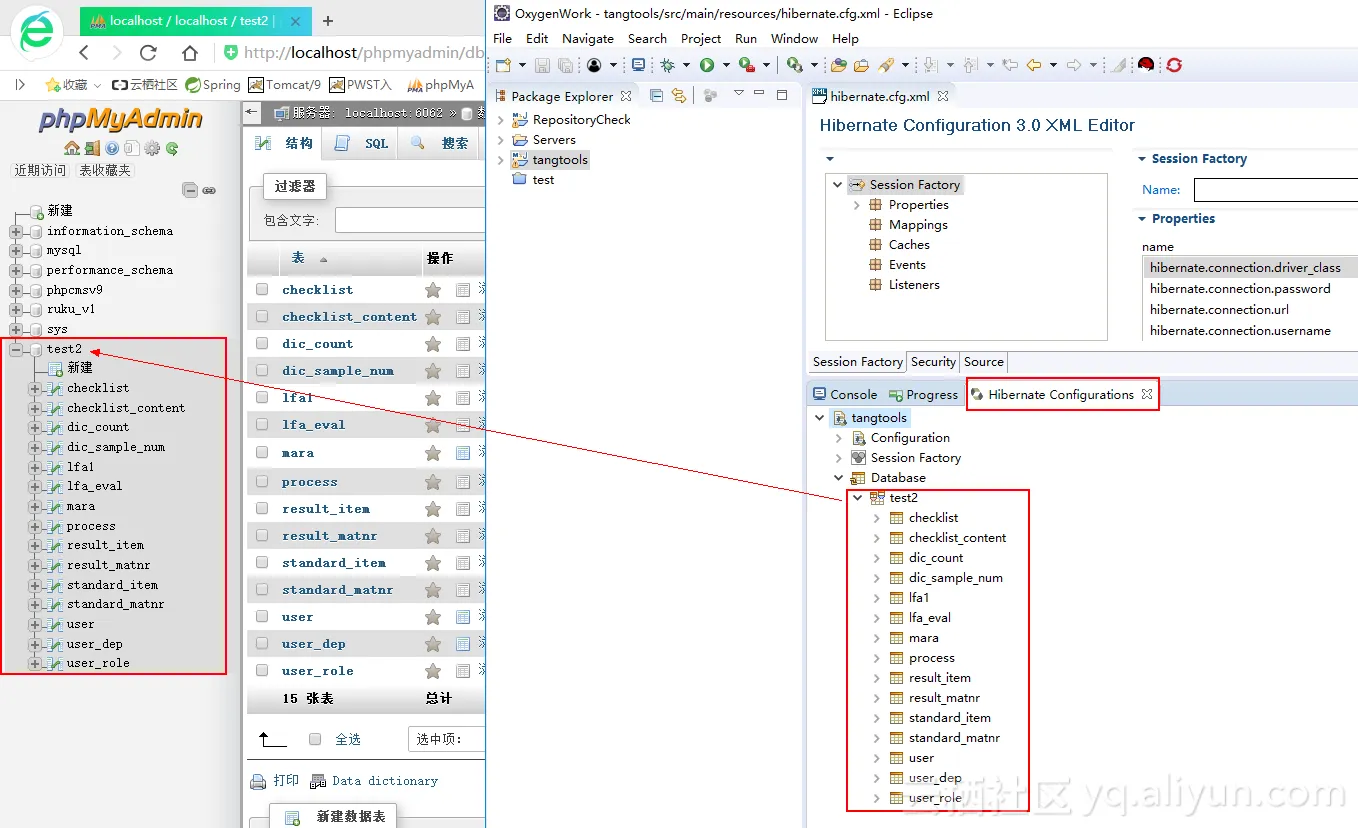Screen dimensions: 1358x828
Task: Click 近期访问 recent button
Action: point(40,170)
